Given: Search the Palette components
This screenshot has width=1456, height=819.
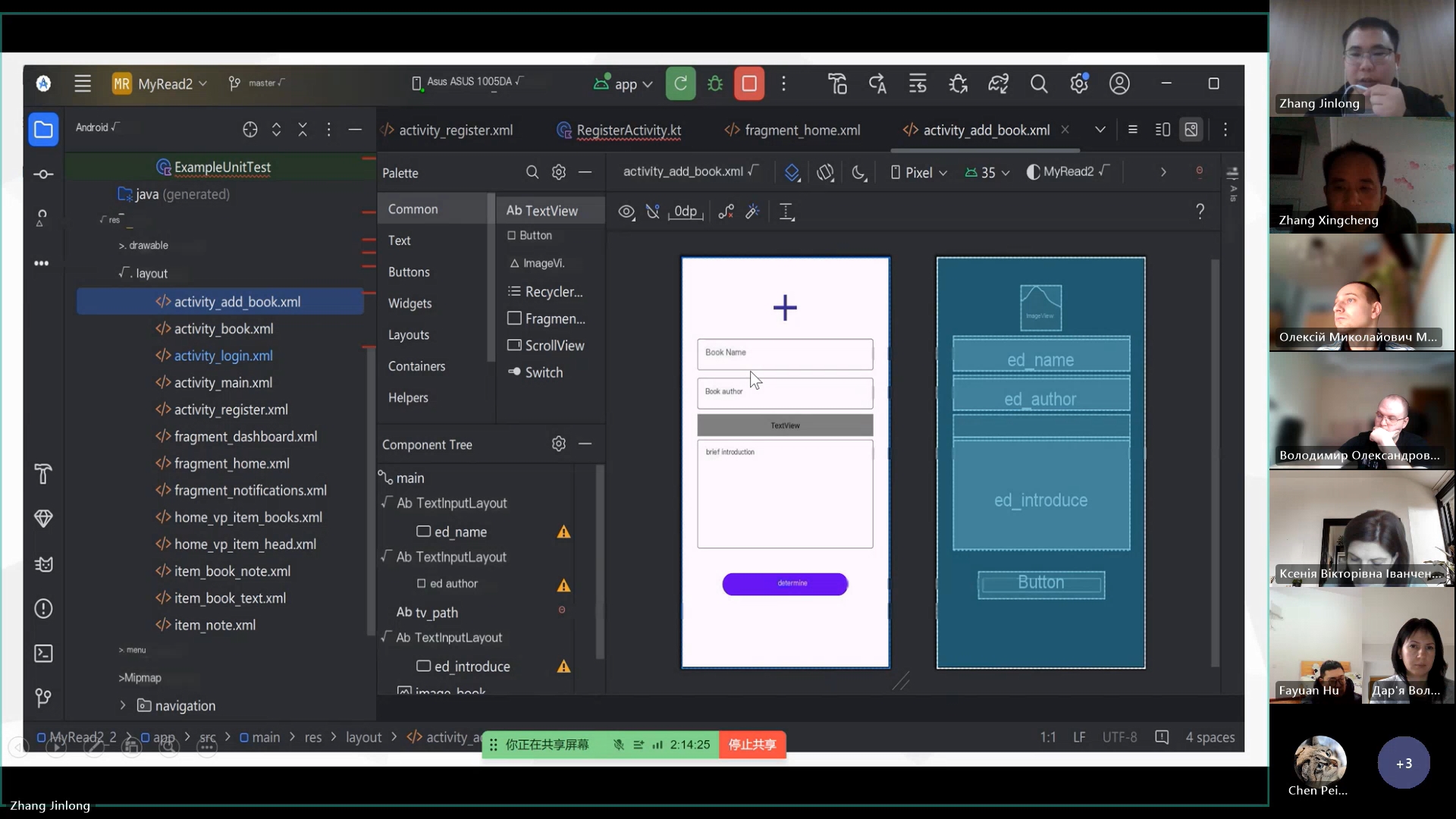Looking at the screenshot, I should (532, 173).
